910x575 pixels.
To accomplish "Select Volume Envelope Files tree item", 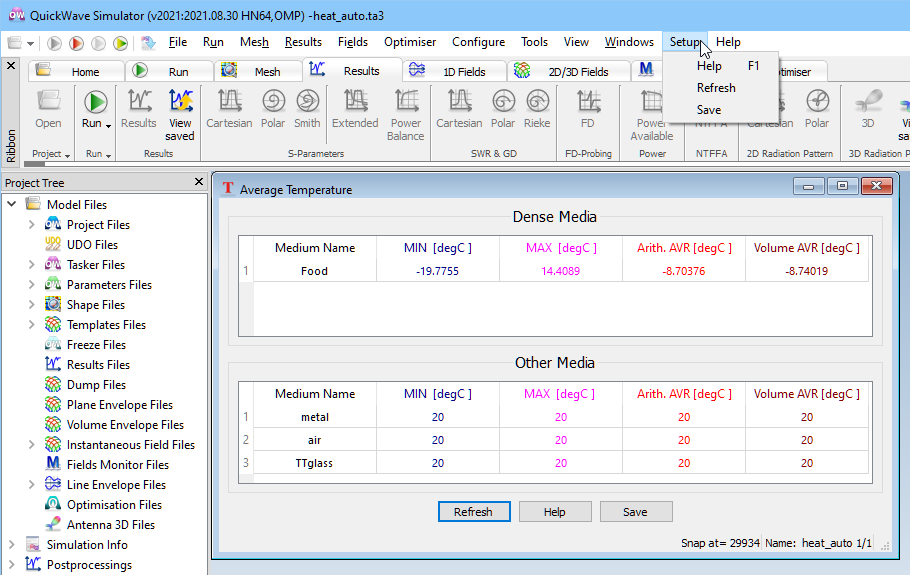I will pos(125,425).
